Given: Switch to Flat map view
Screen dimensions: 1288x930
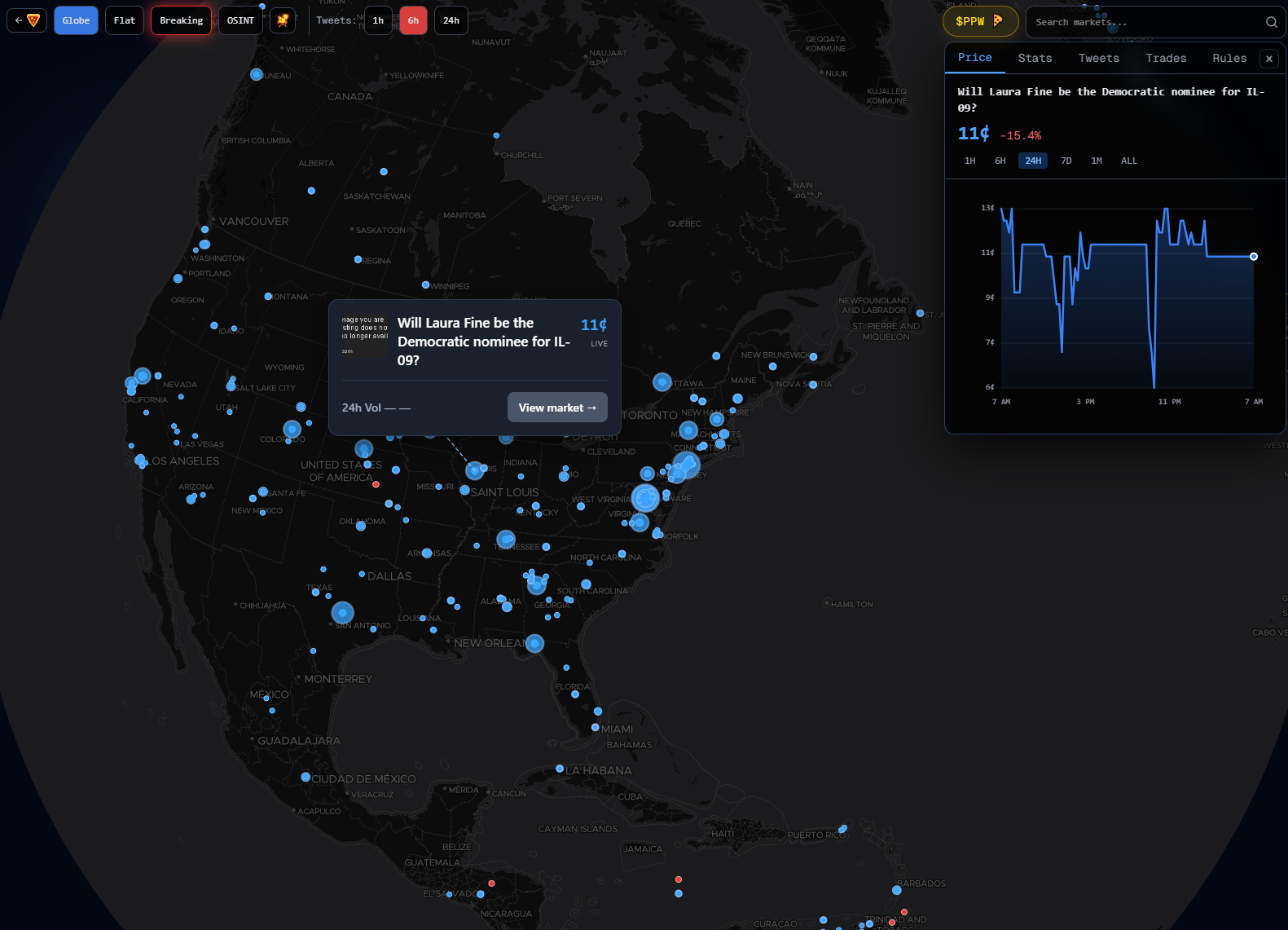Looking at the screenshot, I should 125,20.
